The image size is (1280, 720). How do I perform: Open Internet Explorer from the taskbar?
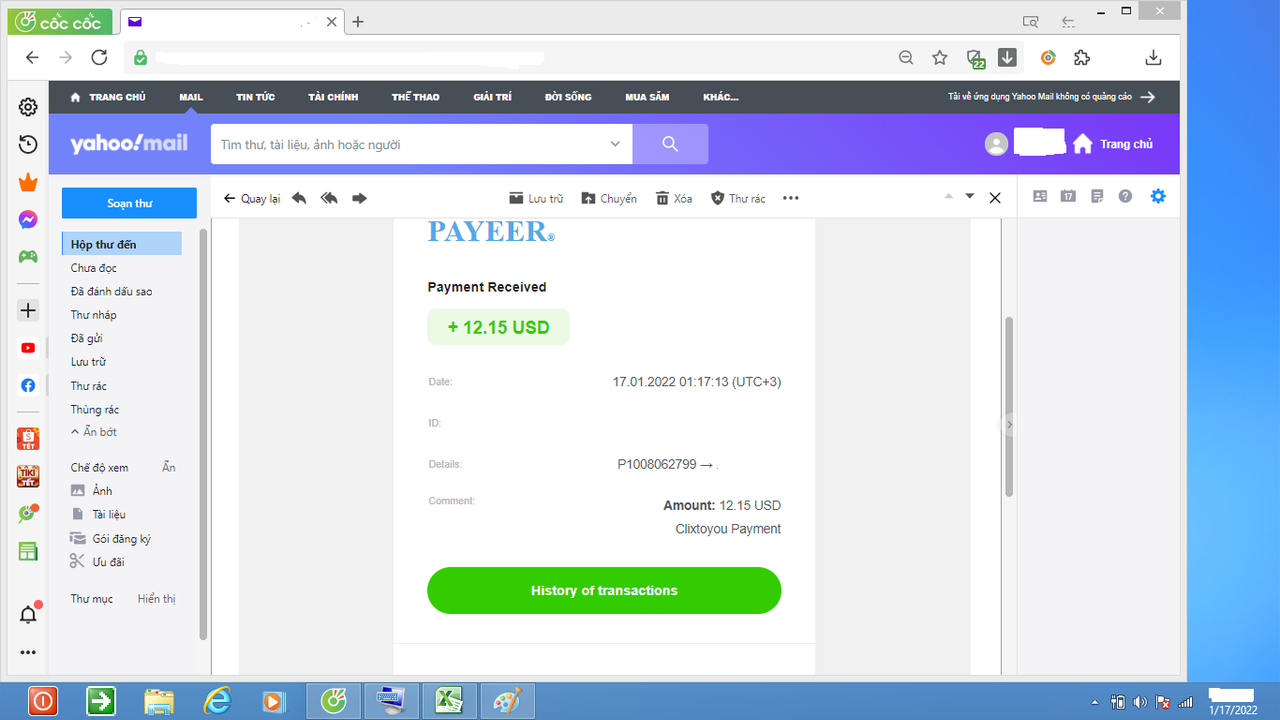[216, 701]
